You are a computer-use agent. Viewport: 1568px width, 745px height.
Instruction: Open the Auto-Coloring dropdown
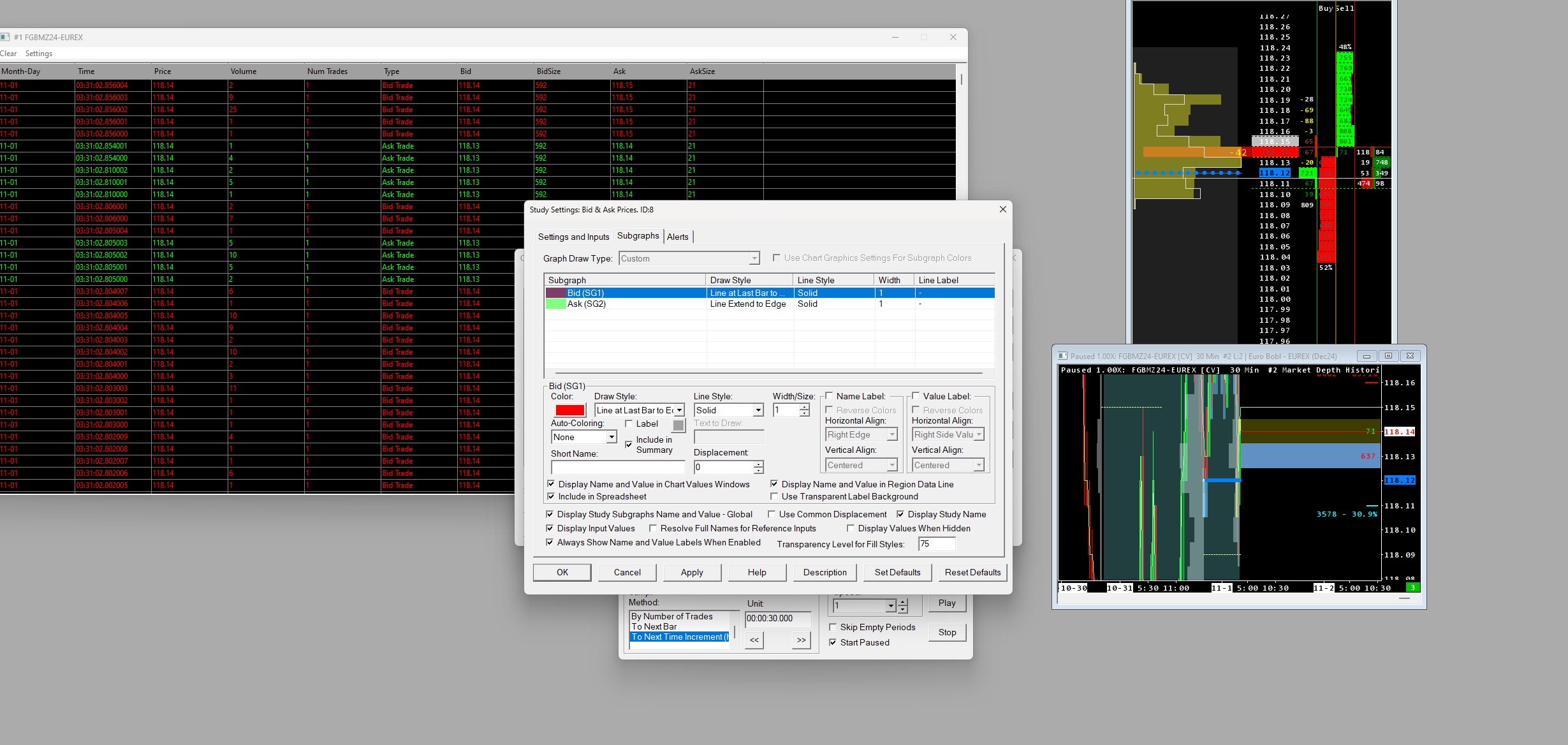[x=611, y=437]
